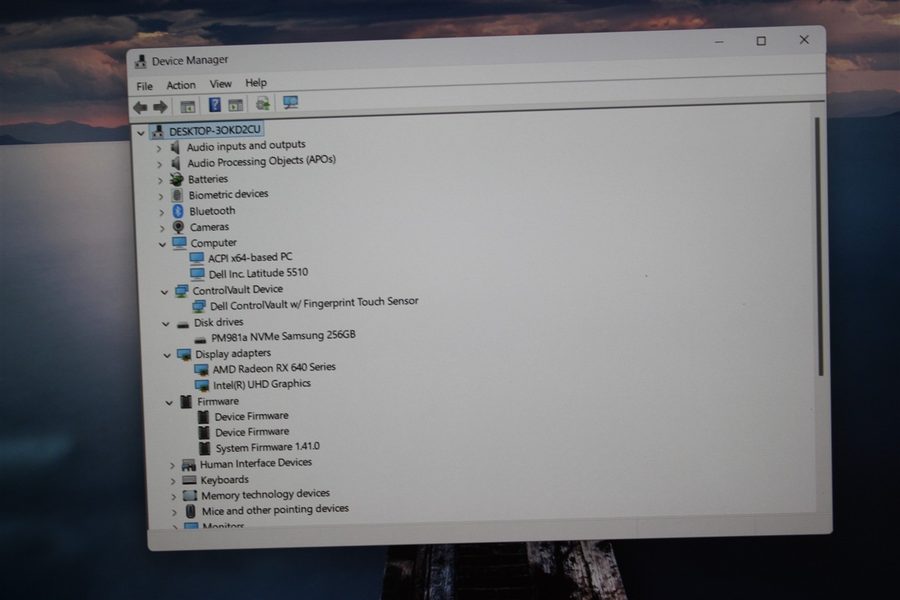Click the Display adapters category icon
This screenshot has height=600, width=900.
point(184,355)
